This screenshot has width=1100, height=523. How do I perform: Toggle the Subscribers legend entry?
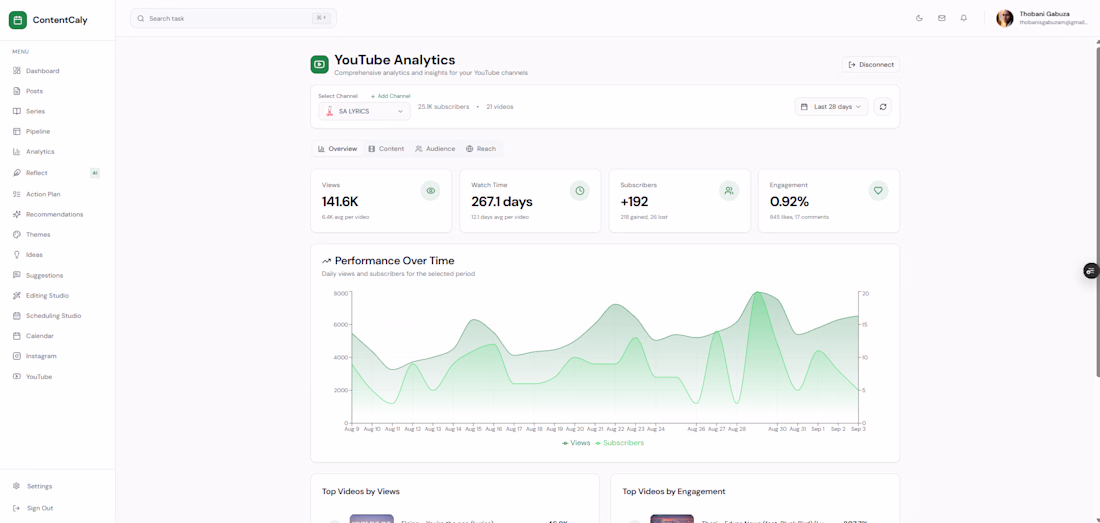pos(619,443)
